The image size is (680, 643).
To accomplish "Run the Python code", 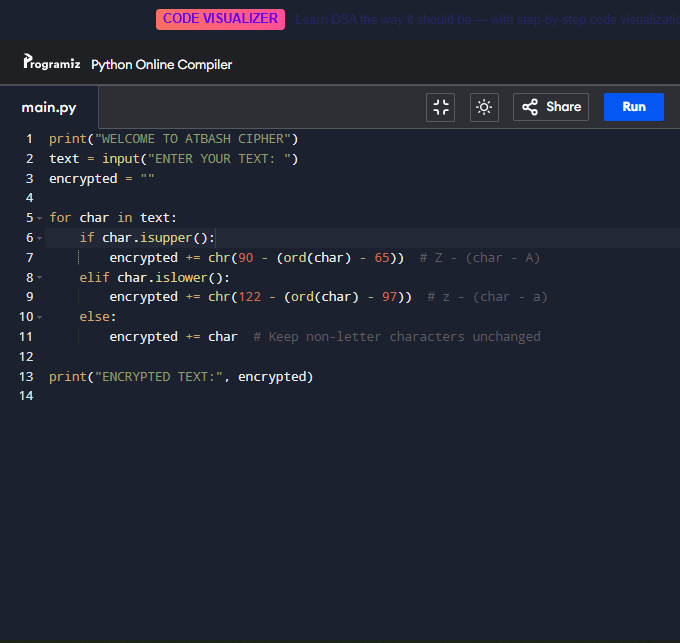I will pos(633,107).
